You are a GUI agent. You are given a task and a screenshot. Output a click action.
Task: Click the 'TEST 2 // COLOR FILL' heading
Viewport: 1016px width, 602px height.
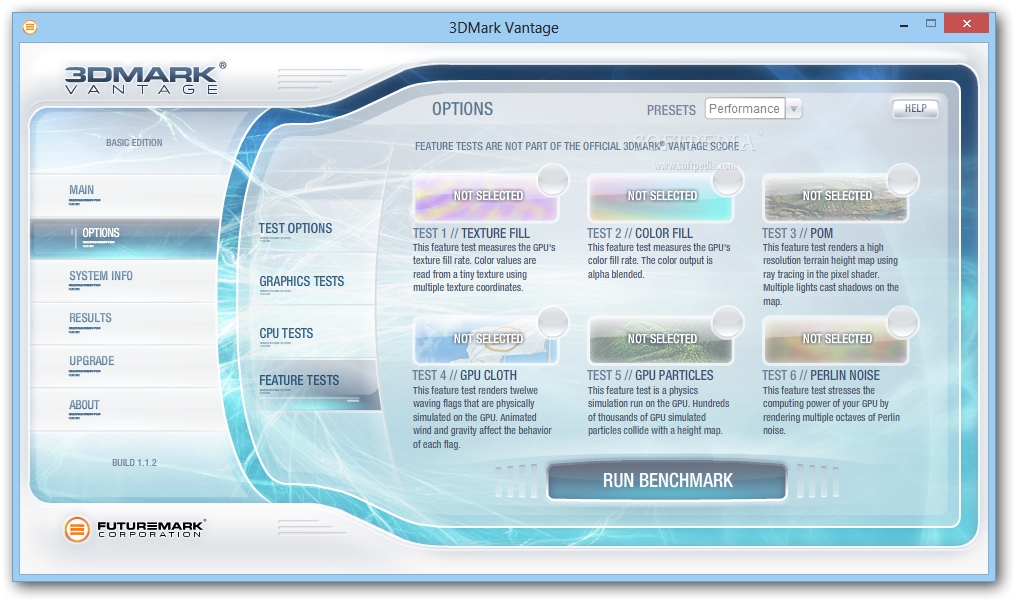(x=640, y=233)
